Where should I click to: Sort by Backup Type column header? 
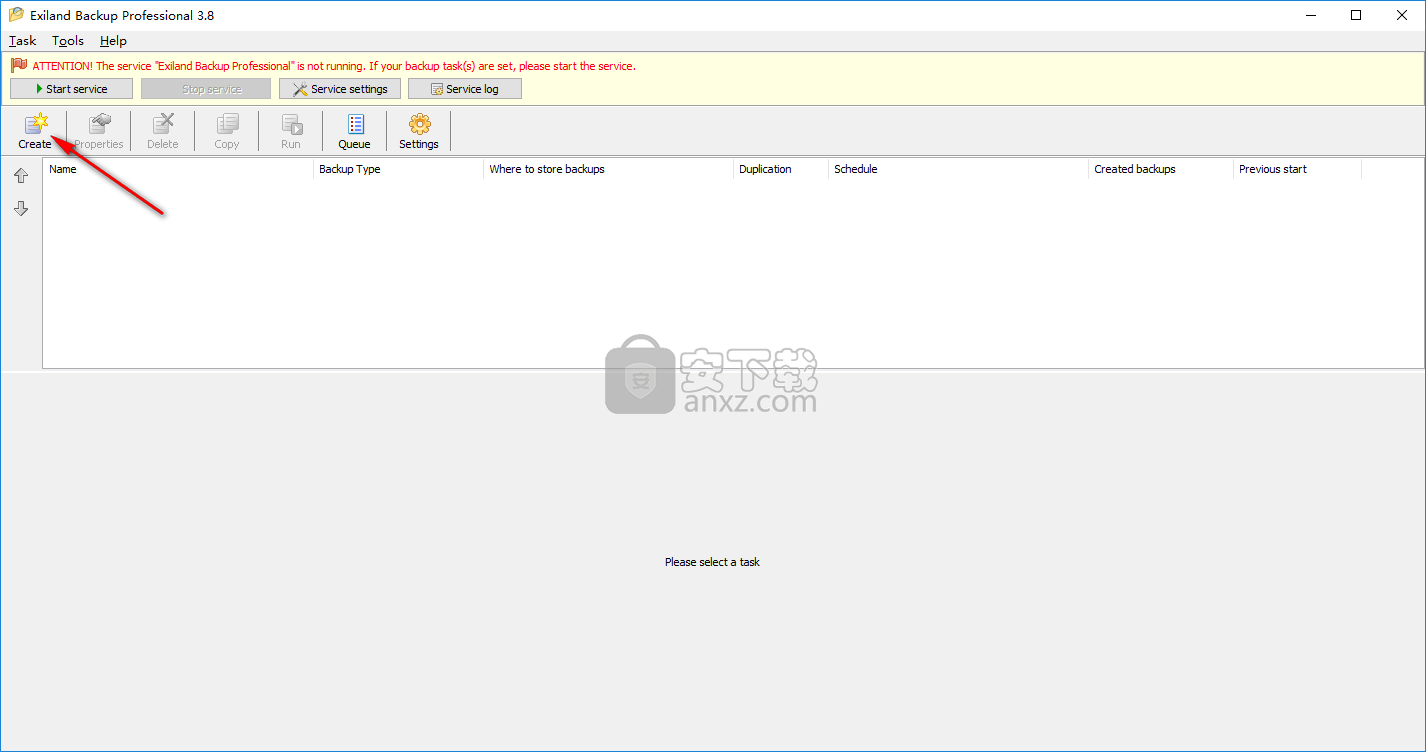[398, 169]
